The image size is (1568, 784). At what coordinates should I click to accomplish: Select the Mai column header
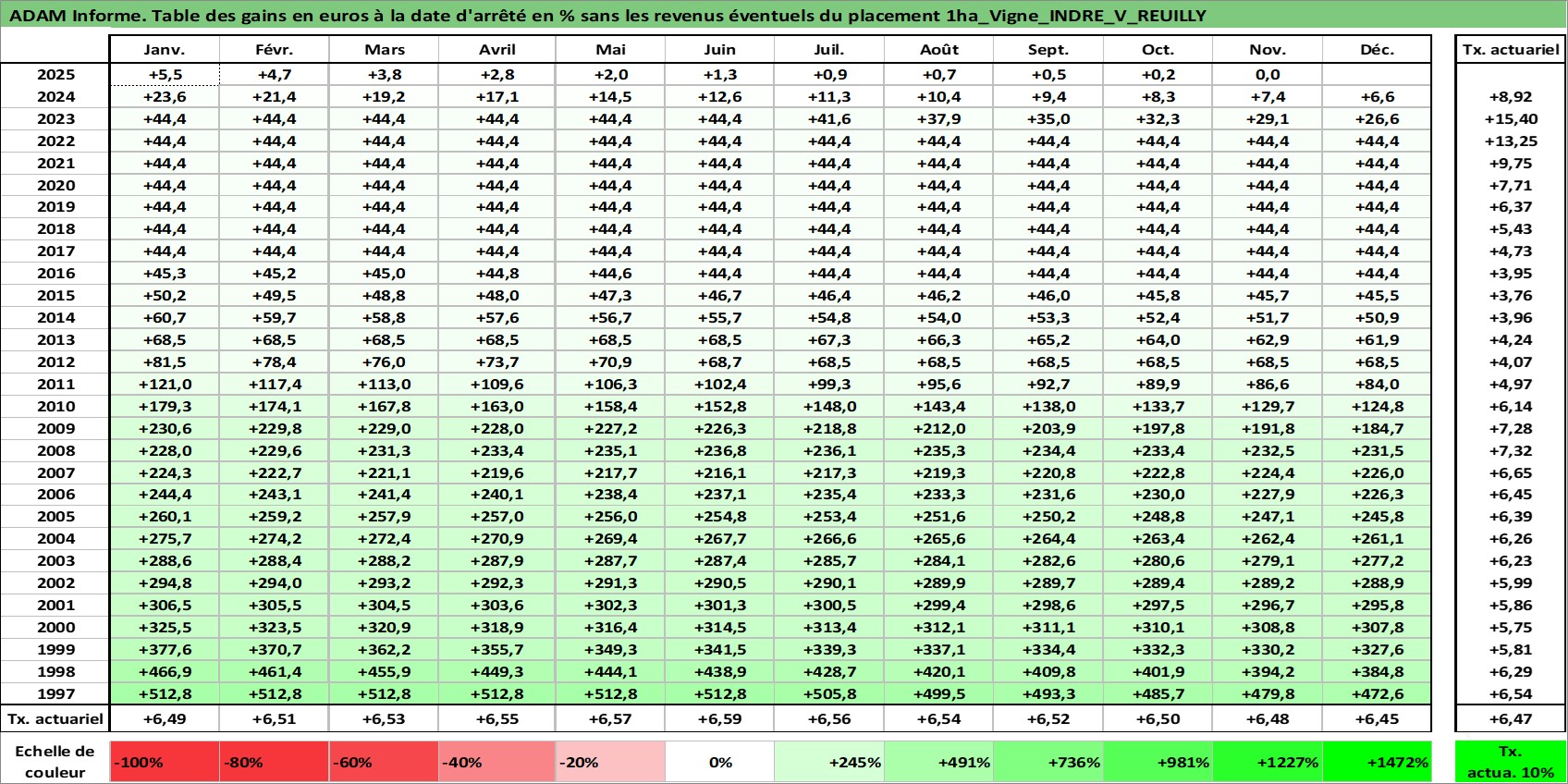[610, 50]
